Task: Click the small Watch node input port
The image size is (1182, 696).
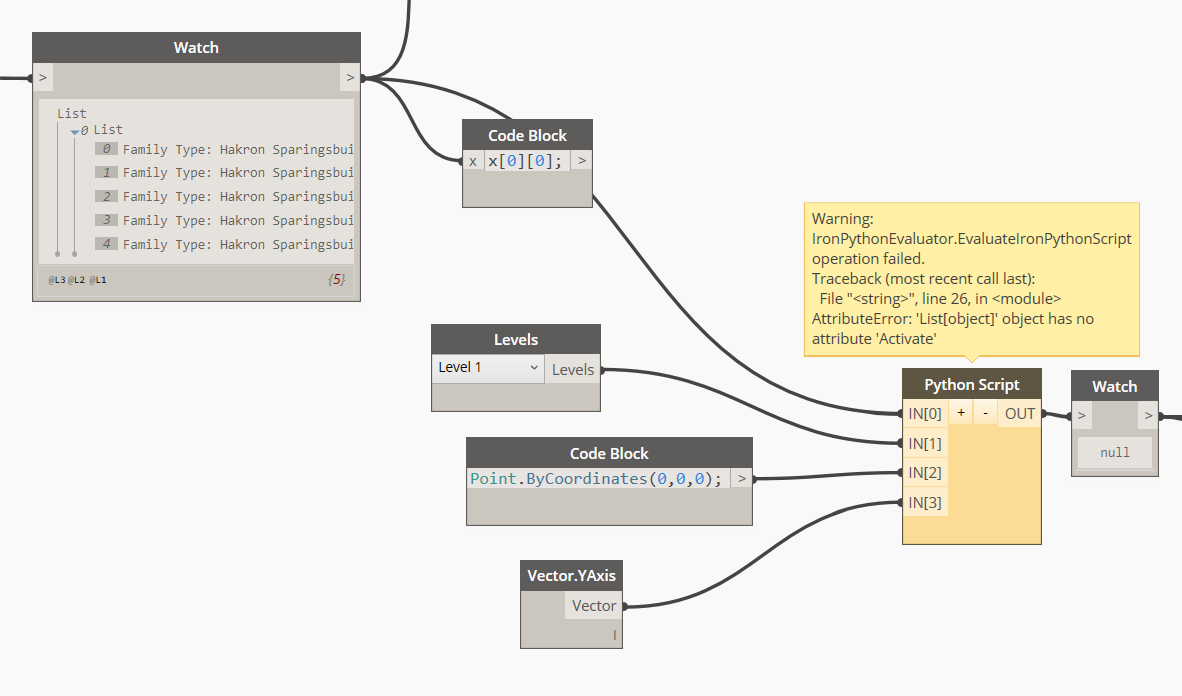Action: (1082, 415)
